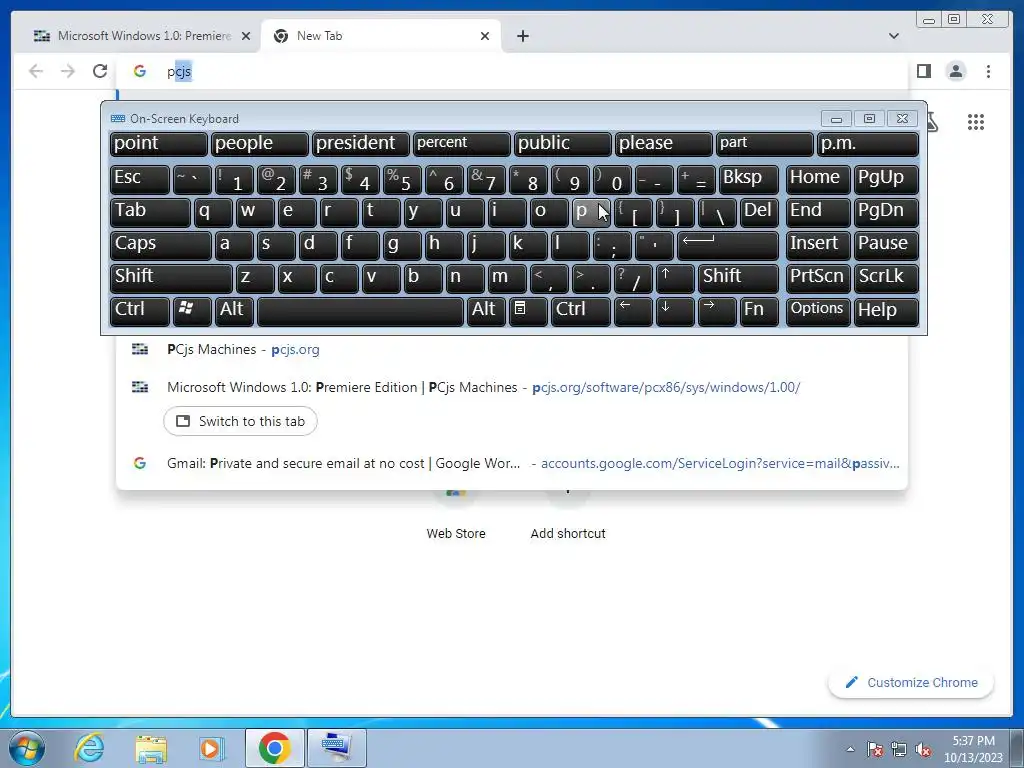Open Windows Media Player from taskbar
This screenshot has height=768, width=1024.
(x=211, y=748)
